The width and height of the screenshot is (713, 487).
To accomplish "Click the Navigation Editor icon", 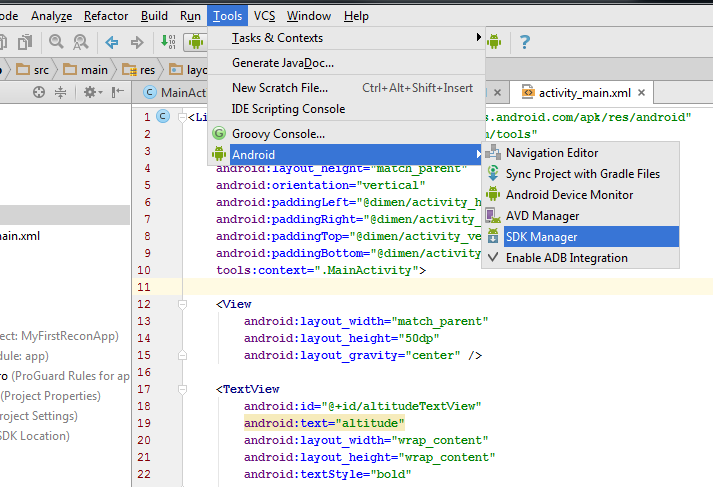I will (x=493, y=152).
